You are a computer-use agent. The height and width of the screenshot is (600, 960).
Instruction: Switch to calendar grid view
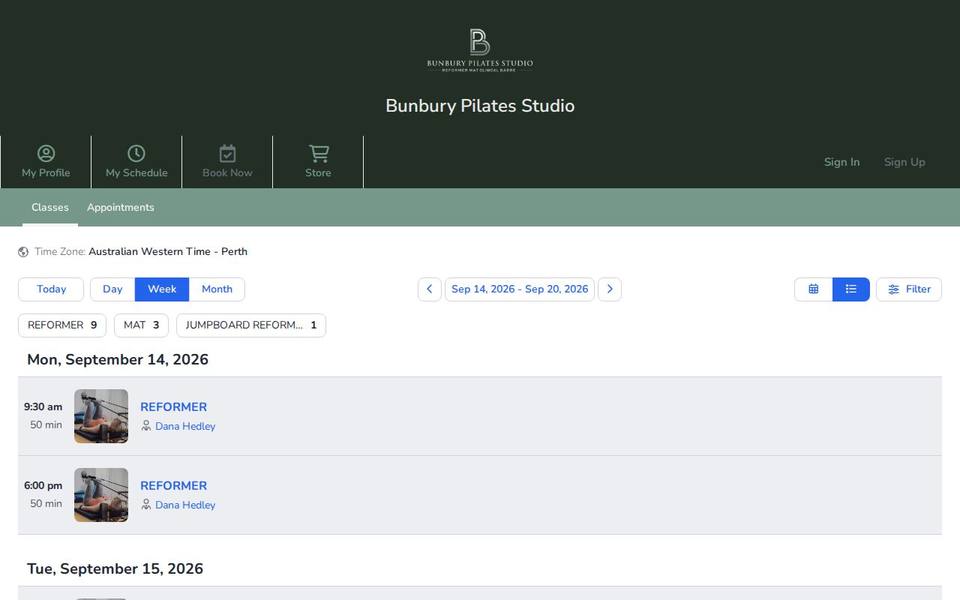point(813,289)
